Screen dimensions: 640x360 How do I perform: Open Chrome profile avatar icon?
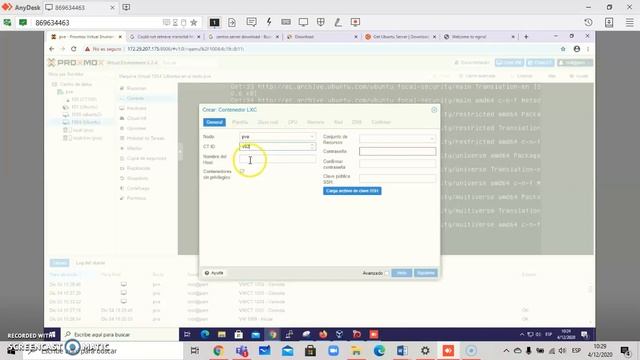click(577, 49)
